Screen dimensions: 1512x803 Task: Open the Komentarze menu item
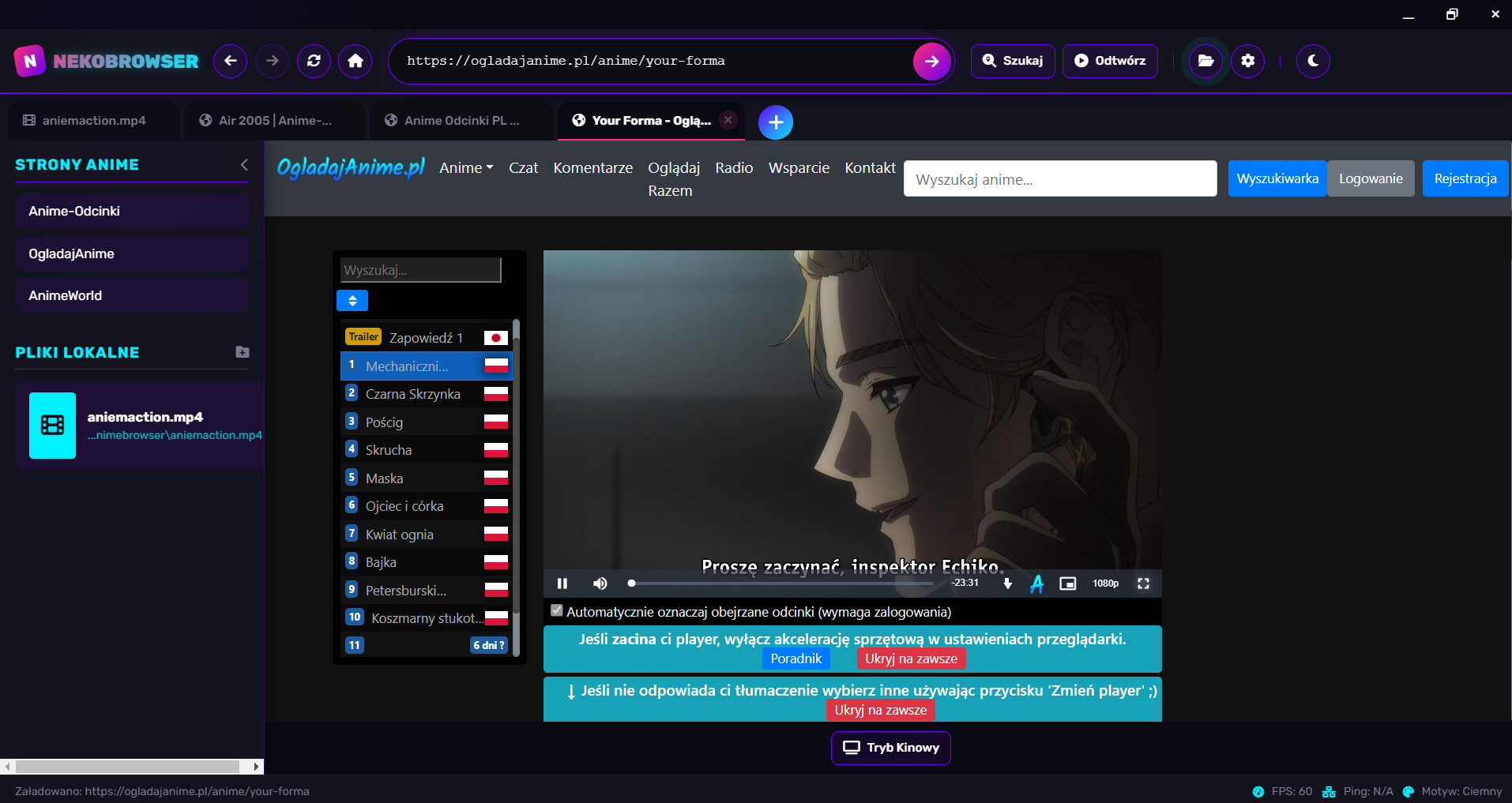click(x=593, y=168)
